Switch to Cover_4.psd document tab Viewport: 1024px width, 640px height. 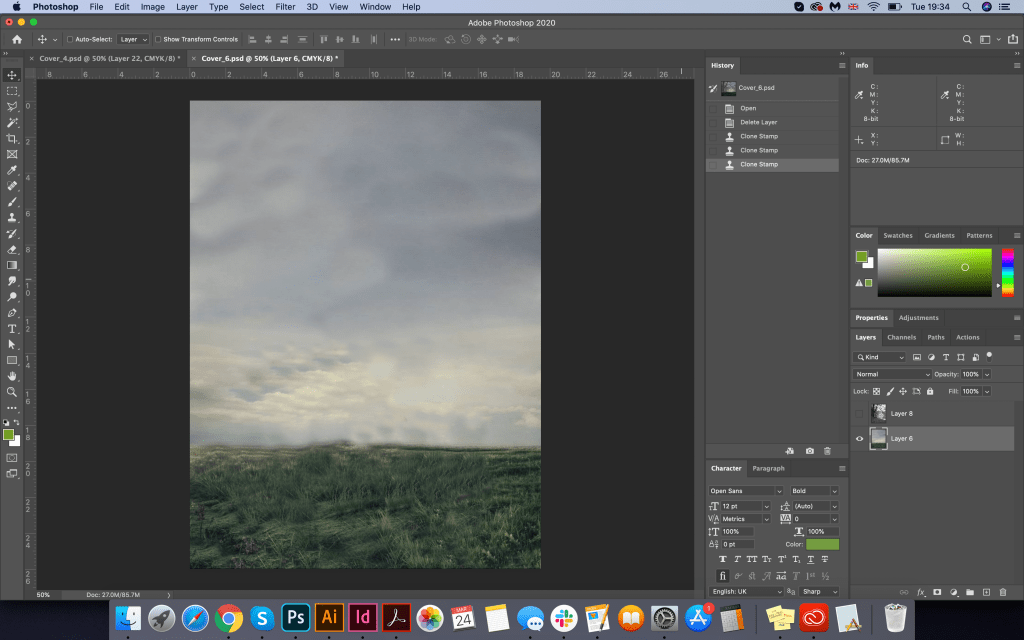(110, 58)
